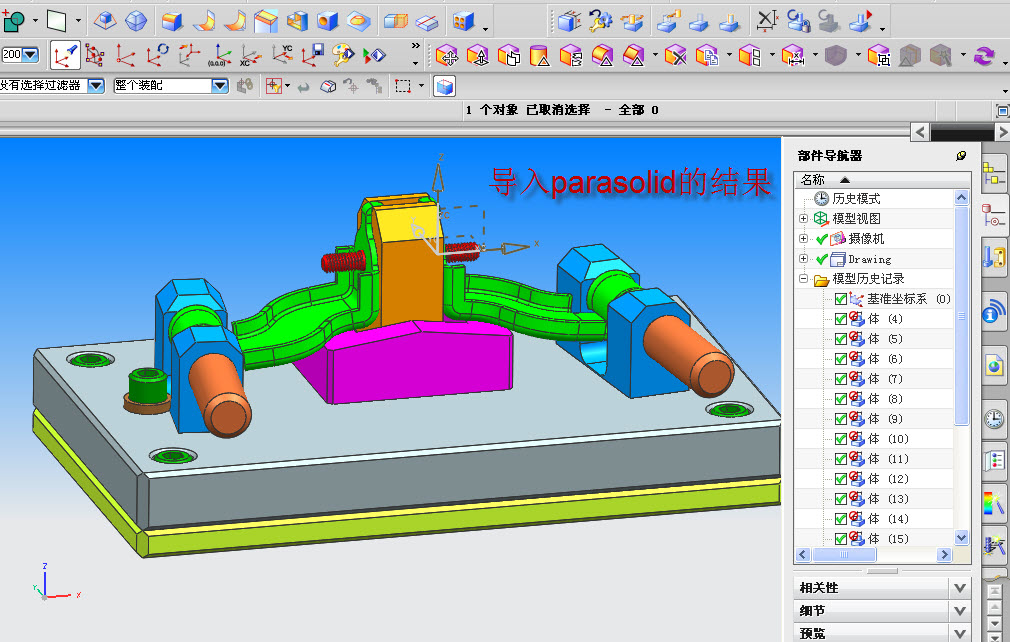Open the 200 value dropdown
1010x642 pixels.
30,55
